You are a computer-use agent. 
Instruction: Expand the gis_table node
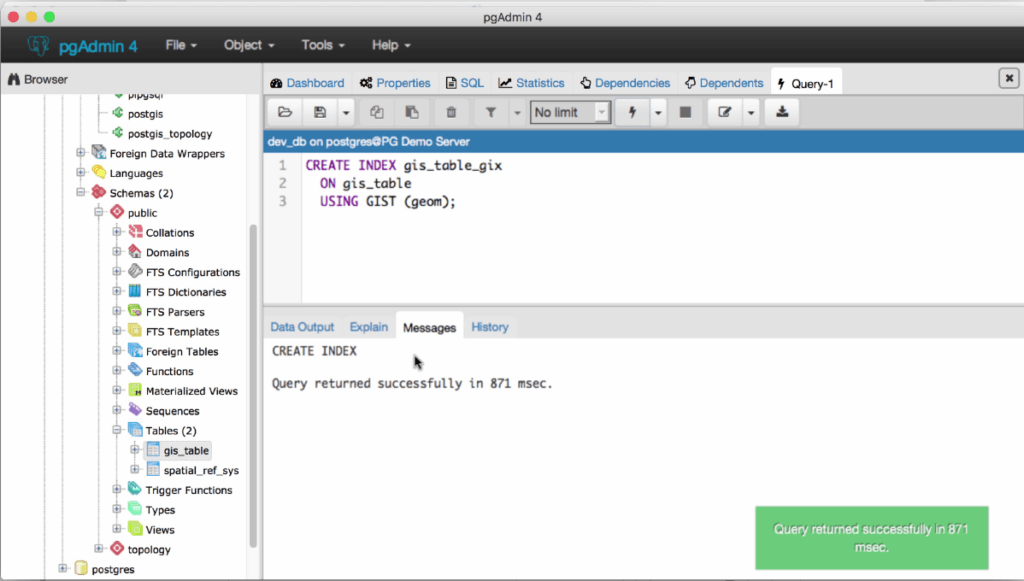click(x=133, y=450)
